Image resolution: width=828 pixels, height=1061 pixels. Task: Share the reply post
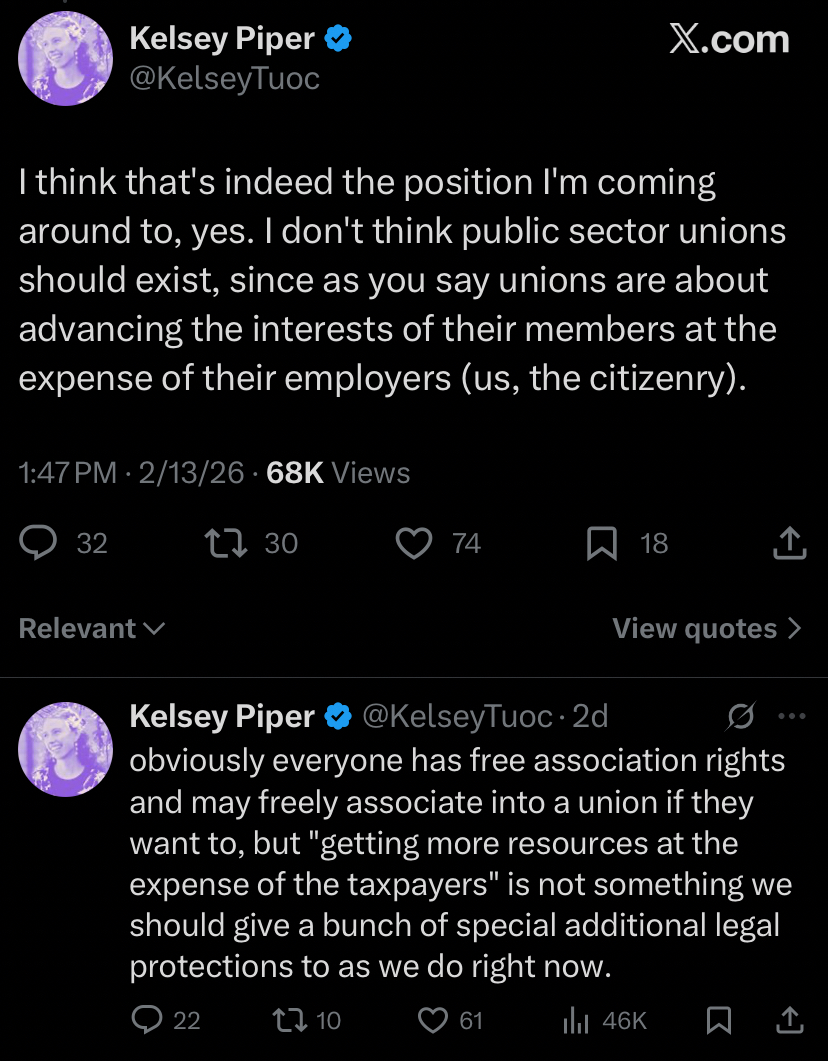790,1020
